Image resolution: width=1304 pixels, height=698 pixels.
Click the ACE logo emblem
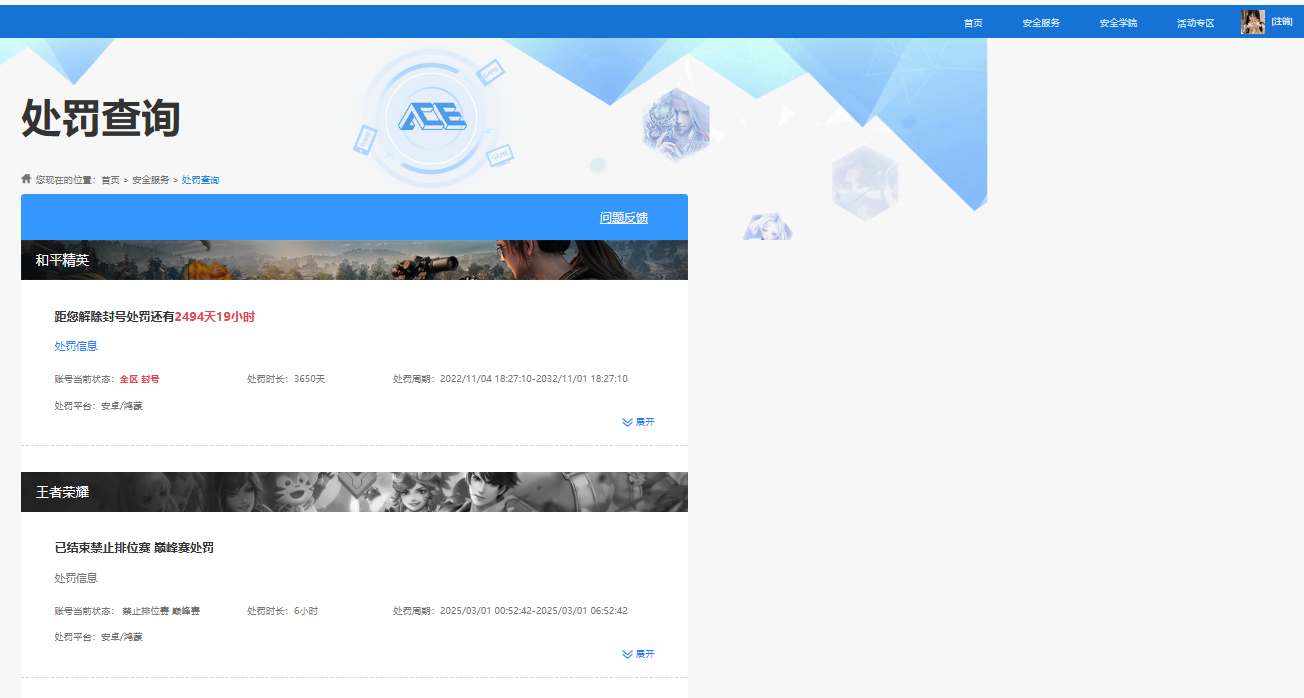[432, 118]
